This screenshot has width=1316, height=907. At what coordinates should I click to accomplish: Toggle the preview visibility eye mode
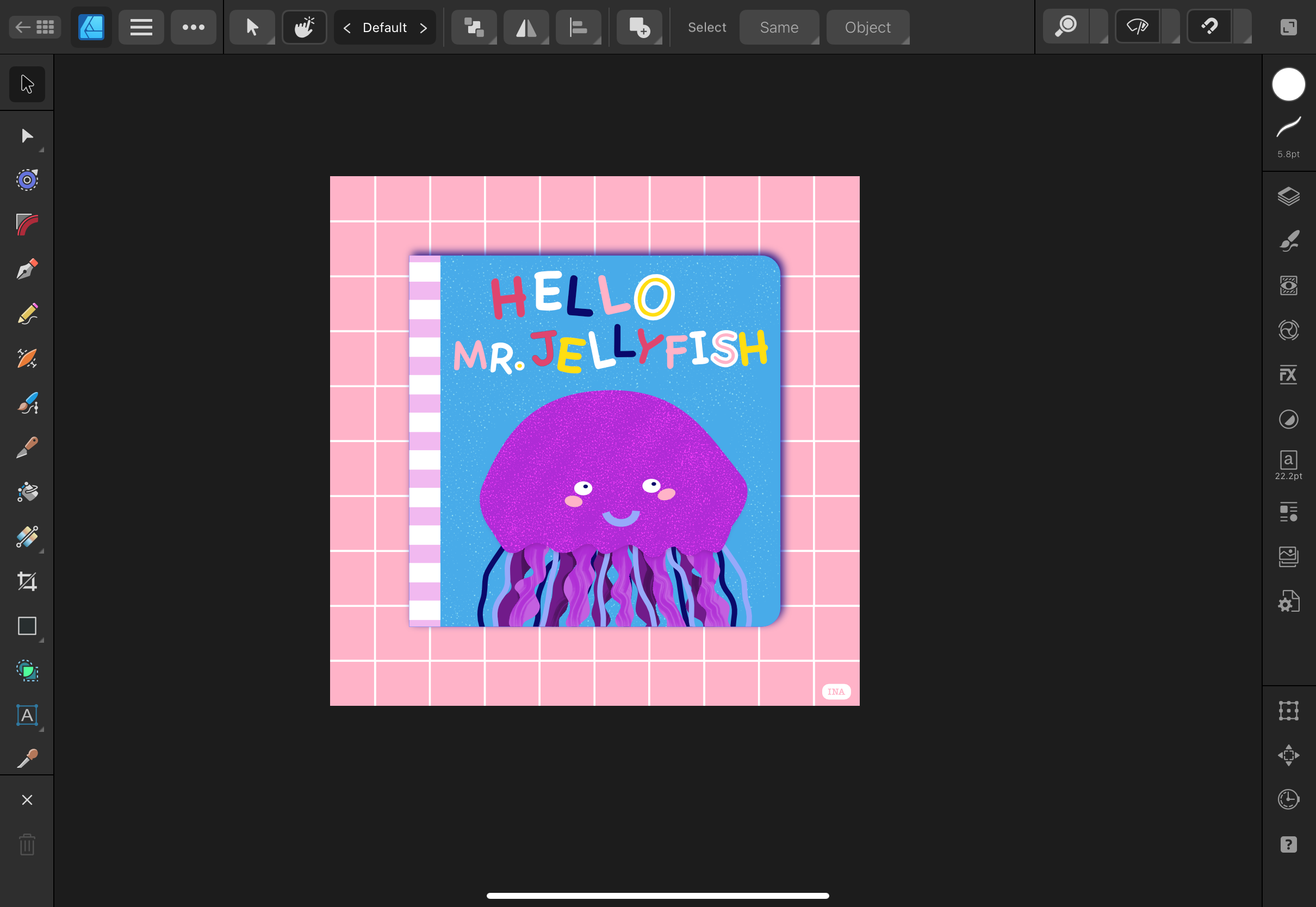click(x=1137, y=27)
